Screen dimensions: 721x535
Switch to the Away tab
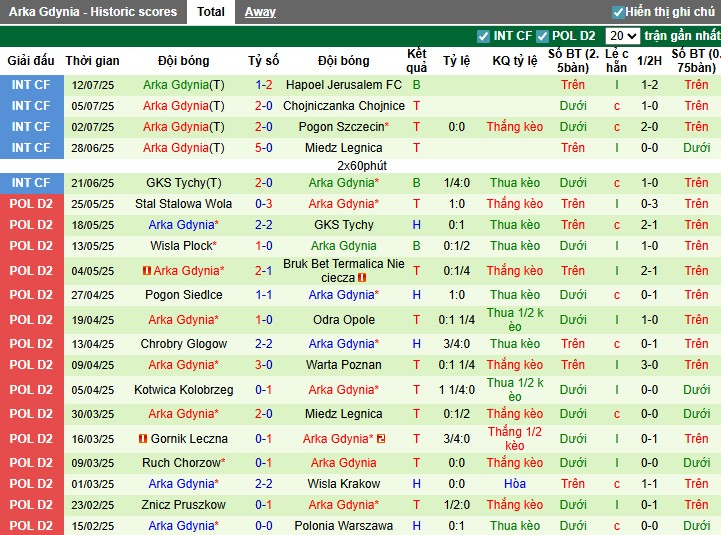tap(260, 12)
